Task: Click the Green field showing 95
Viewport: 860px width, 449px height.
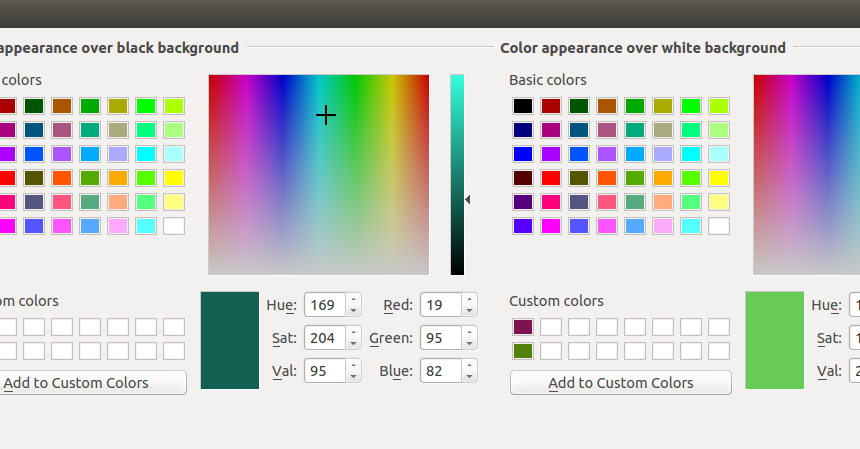Action: point(441,338)
